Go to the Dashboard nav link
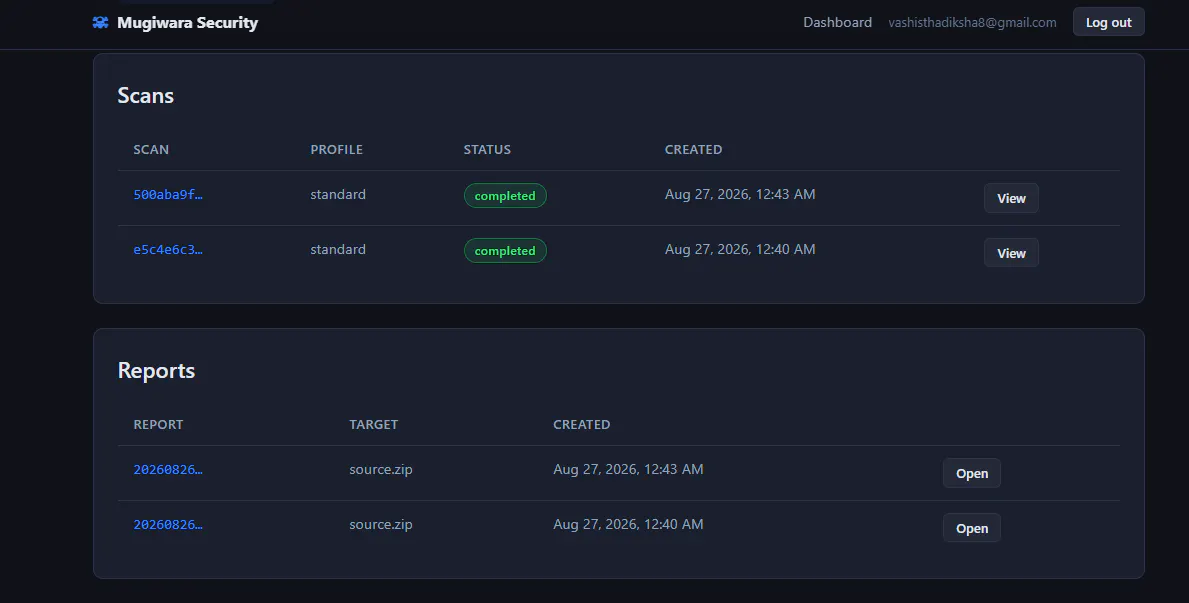 837,23
